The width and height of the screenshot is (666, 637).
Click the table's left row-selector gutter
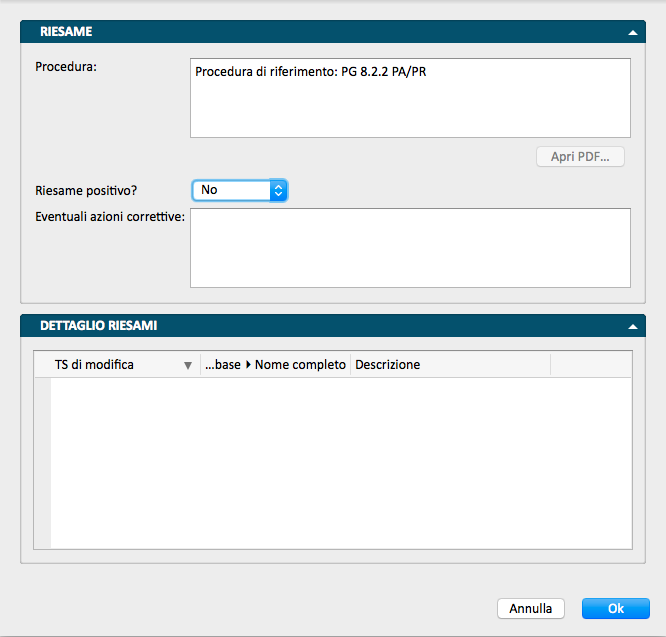coord(42,460)
